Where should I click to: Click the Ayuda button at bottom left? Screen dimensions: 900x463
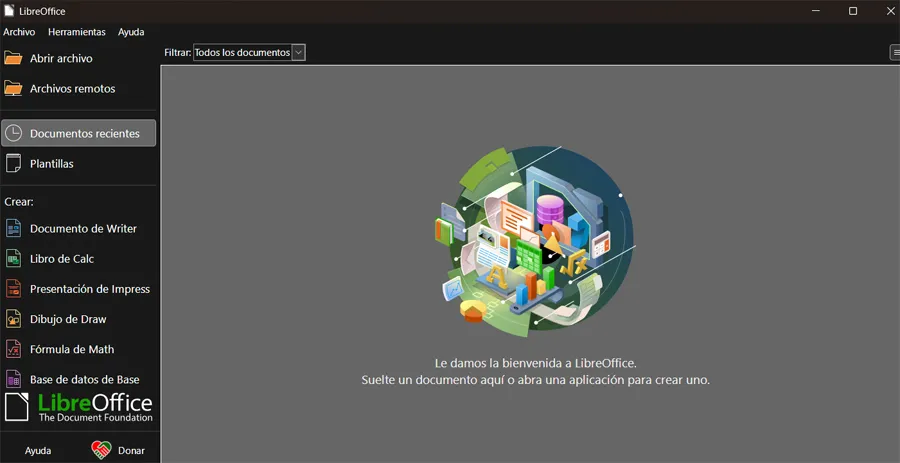(38, 451)
